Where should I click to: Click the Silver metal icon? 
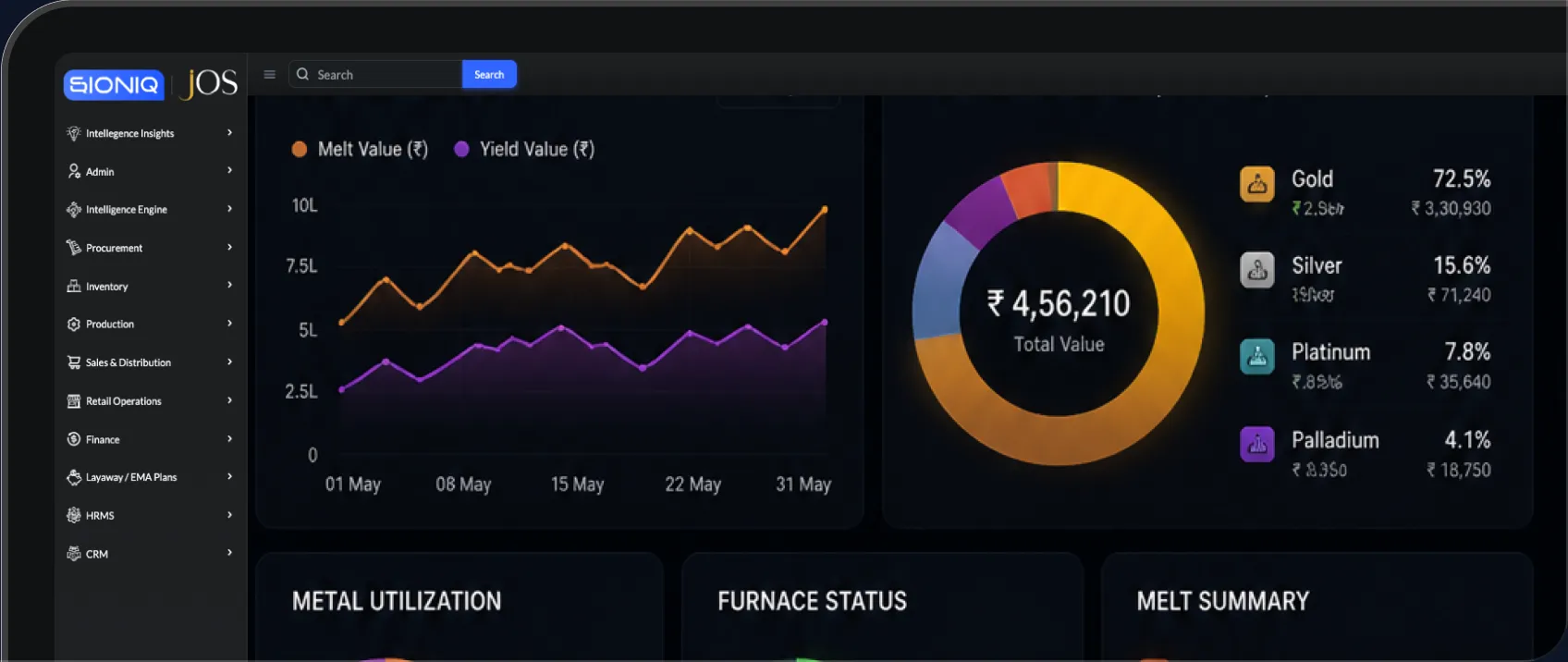(x=1257, y=270)
